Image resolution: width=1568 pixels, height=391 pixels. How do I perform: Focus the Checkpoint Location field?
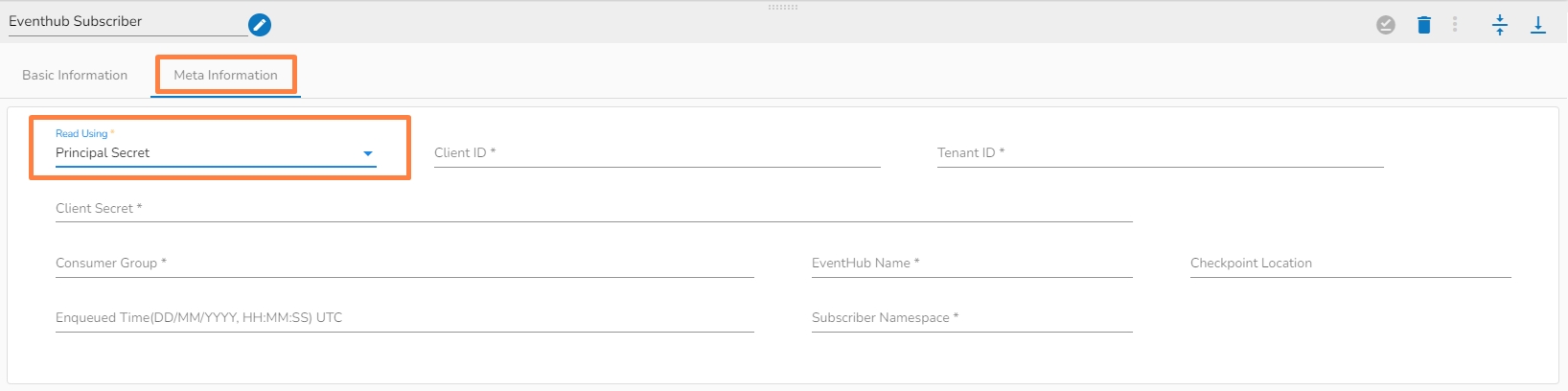(x=1350, y=264)
